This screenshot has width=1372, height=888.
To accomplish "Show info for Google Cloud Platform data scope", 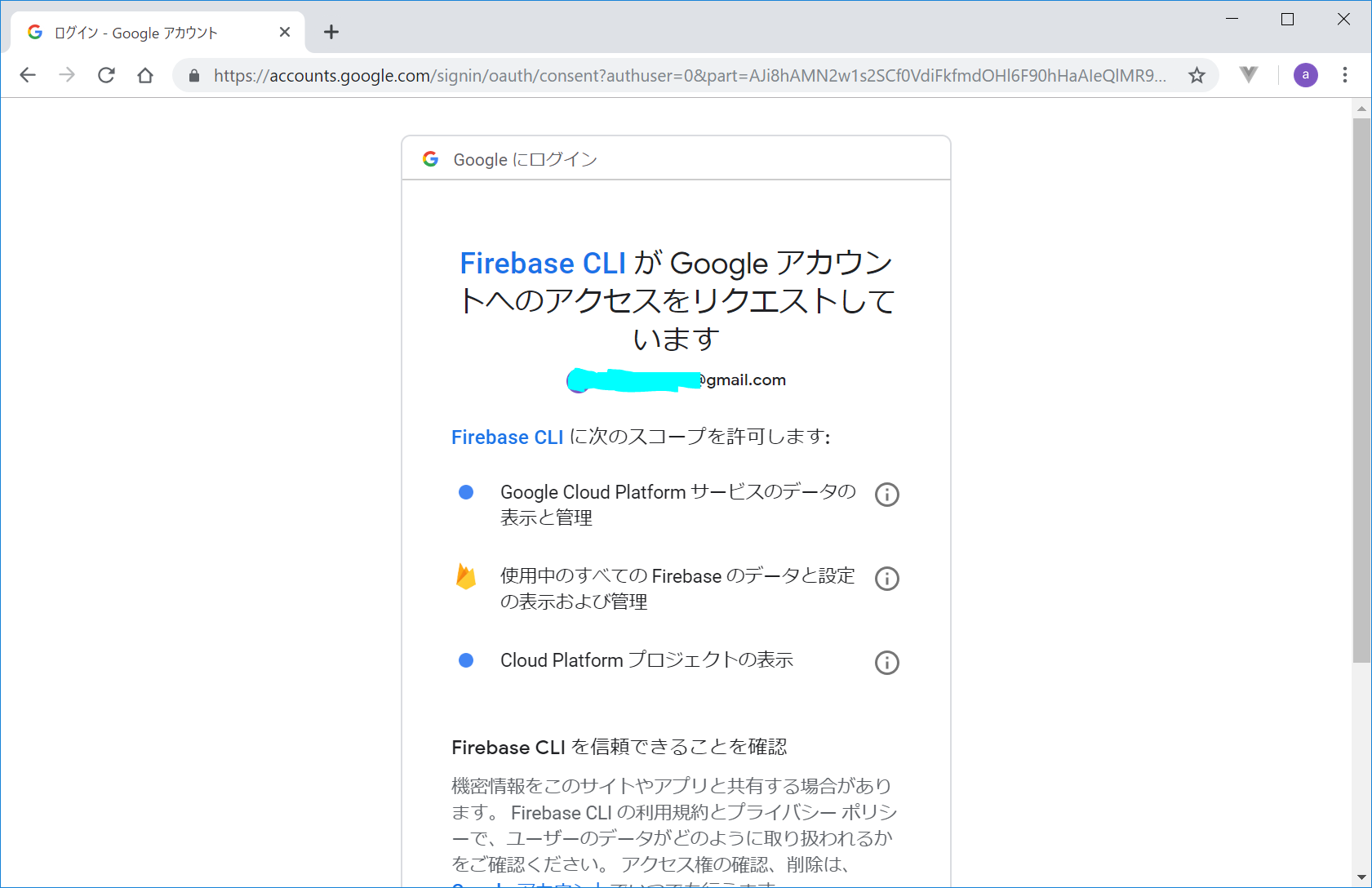I will pos(886,495).
